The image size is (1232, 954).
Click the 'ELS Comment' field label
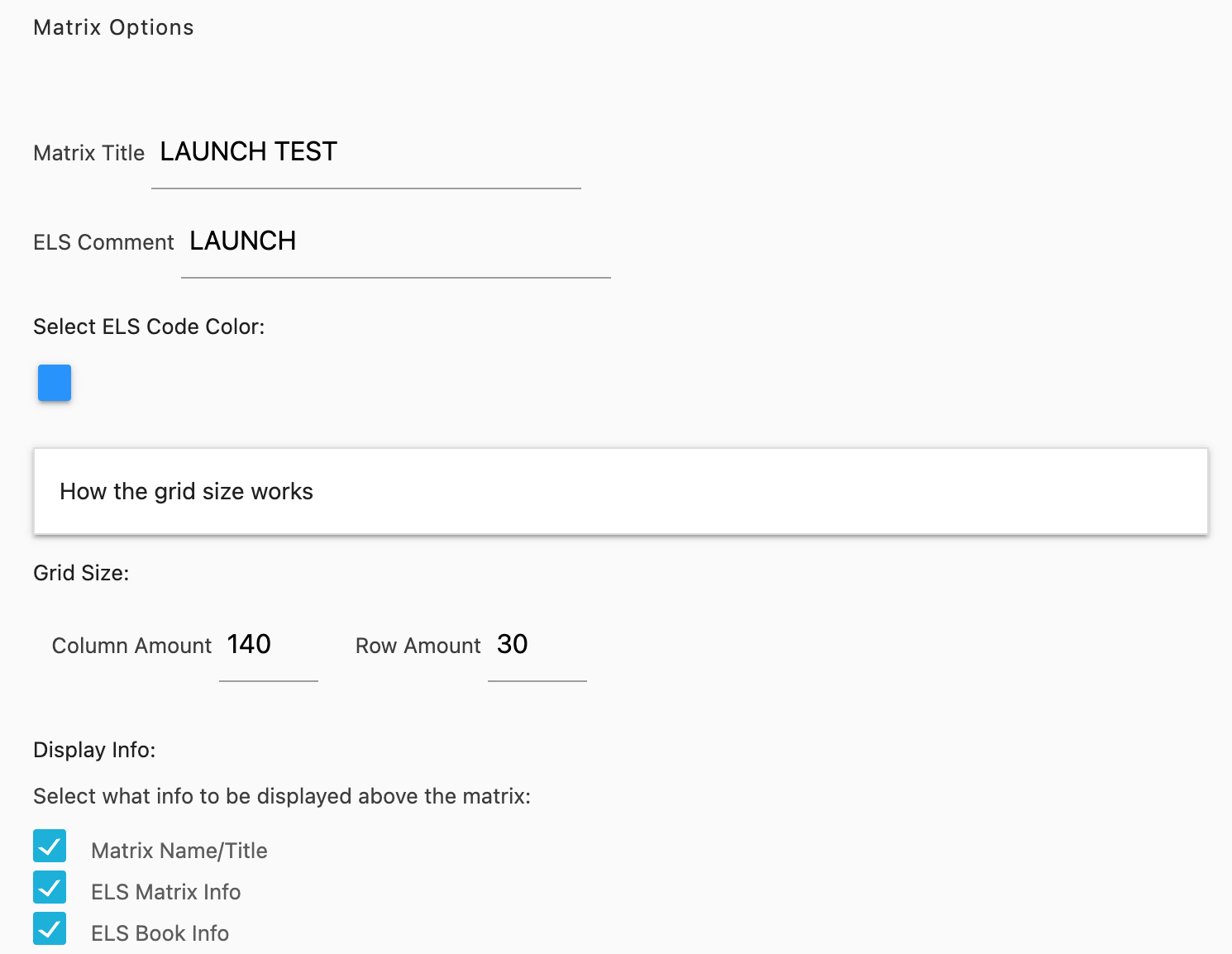pyautogui.click(x=103, y=242)
